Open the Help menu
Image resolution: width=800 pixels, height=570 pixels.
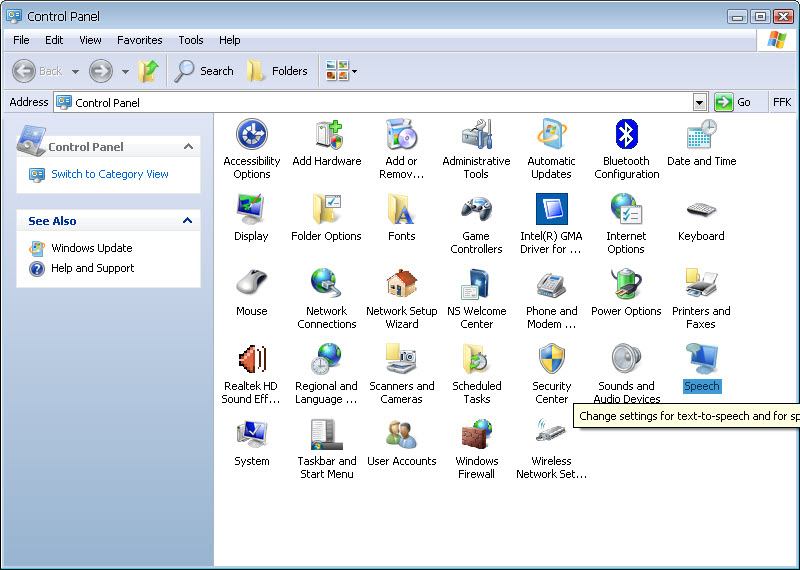click(230, 40)
